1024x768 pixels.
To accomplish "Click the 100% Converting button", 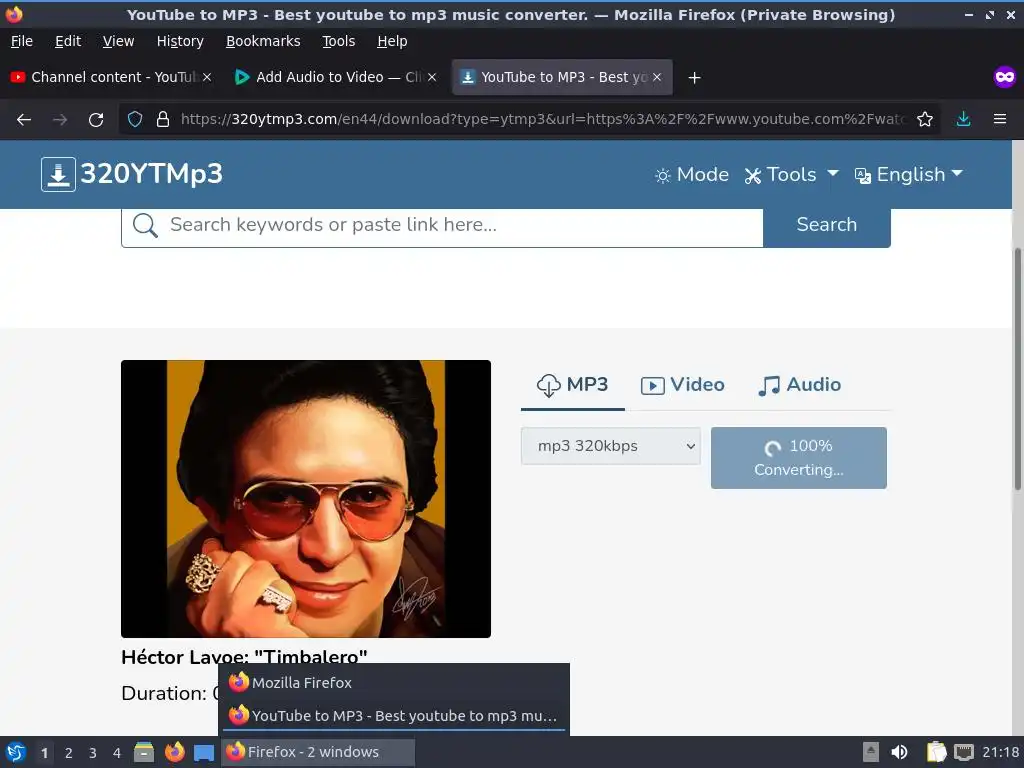I will pos(799,458).
